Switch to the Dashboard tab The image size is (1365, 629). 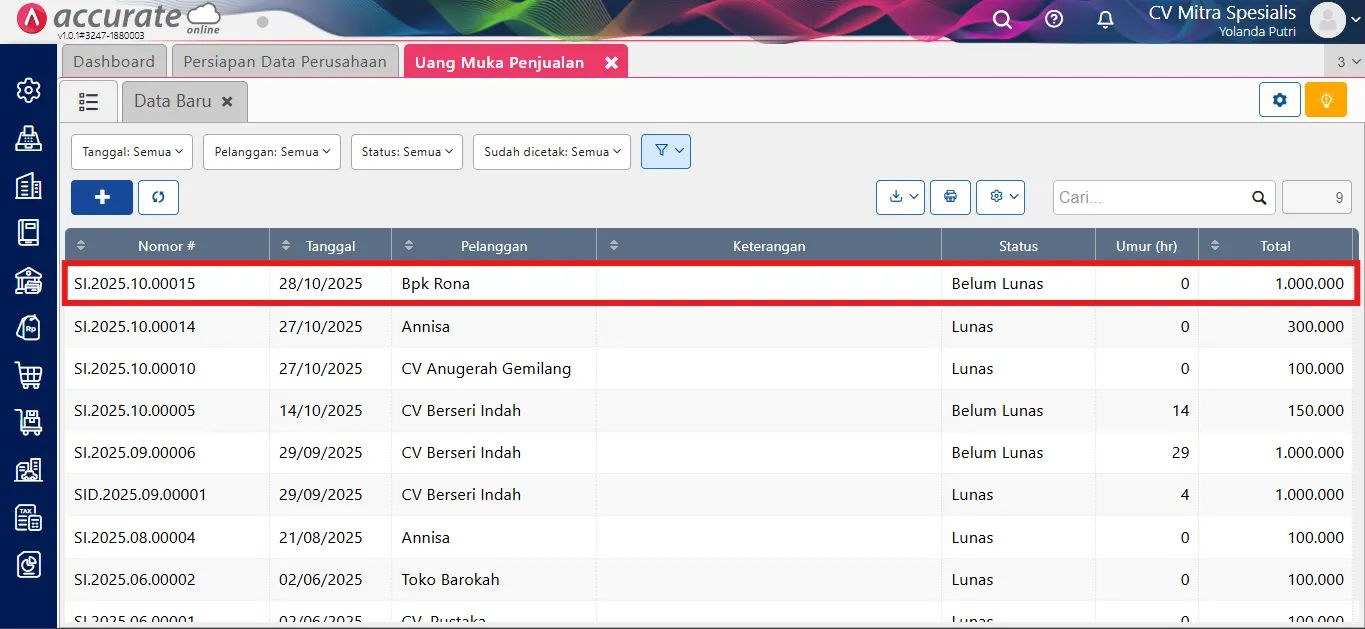113,61
